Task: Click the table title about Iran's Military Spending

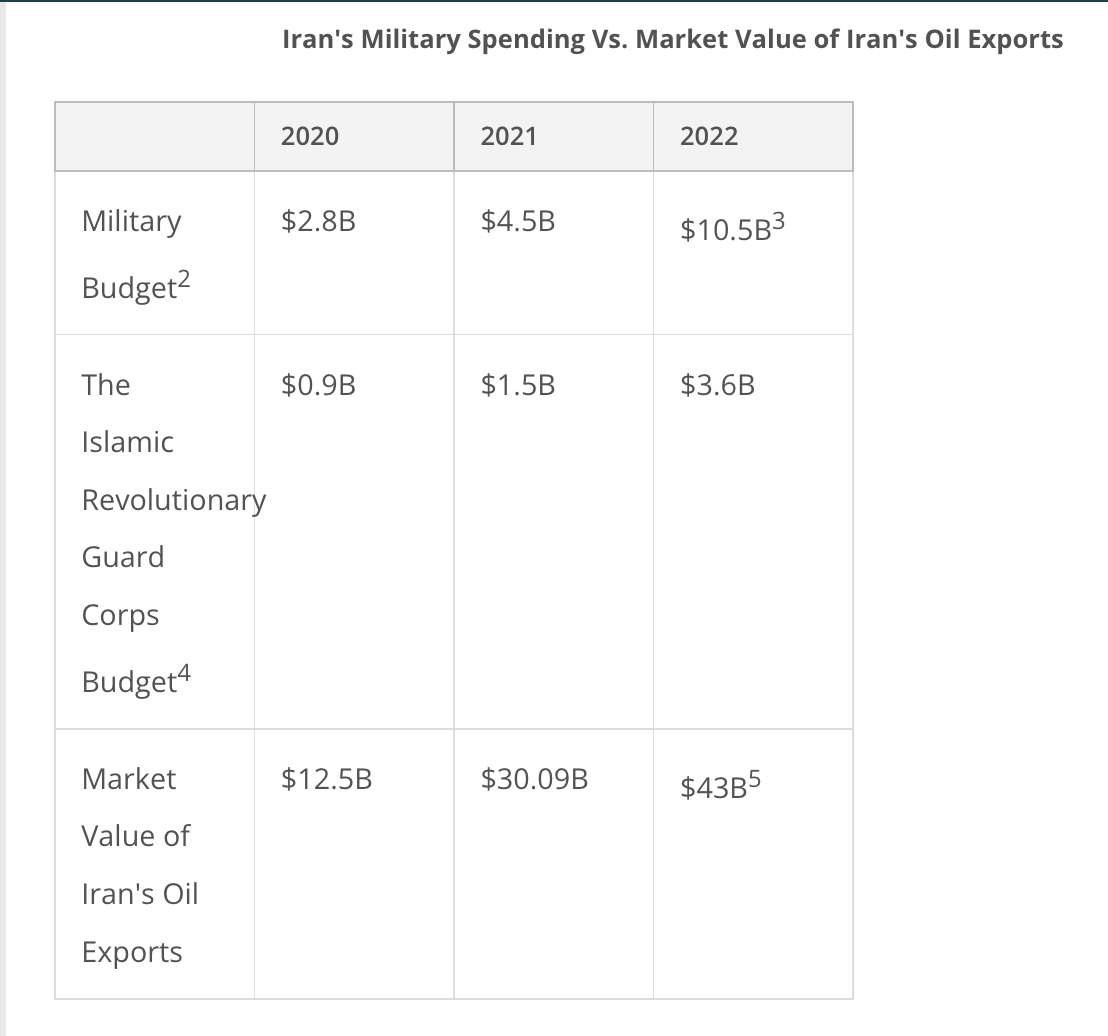Action: 672,39
